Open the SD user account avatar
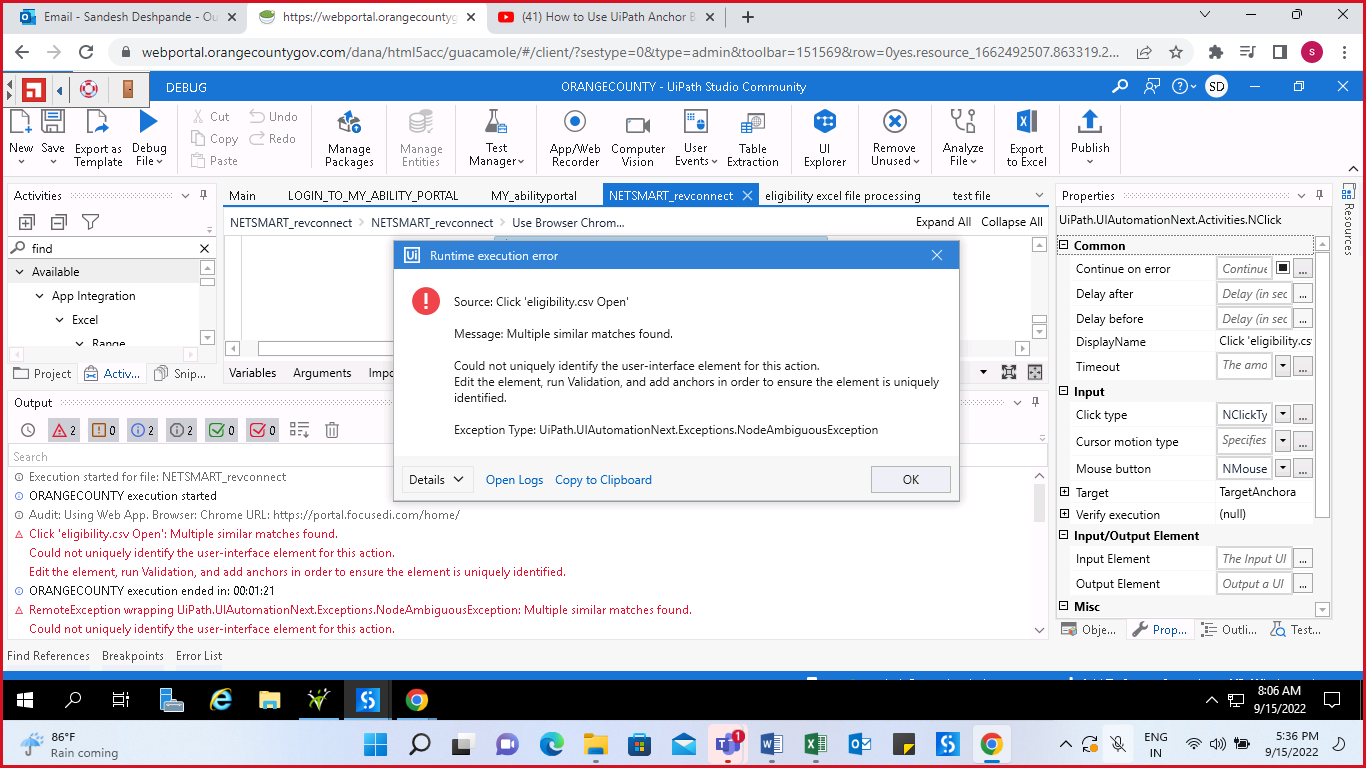Image resolution: width=1366 pixels, height=768 pixels. tap(1216, 87)
